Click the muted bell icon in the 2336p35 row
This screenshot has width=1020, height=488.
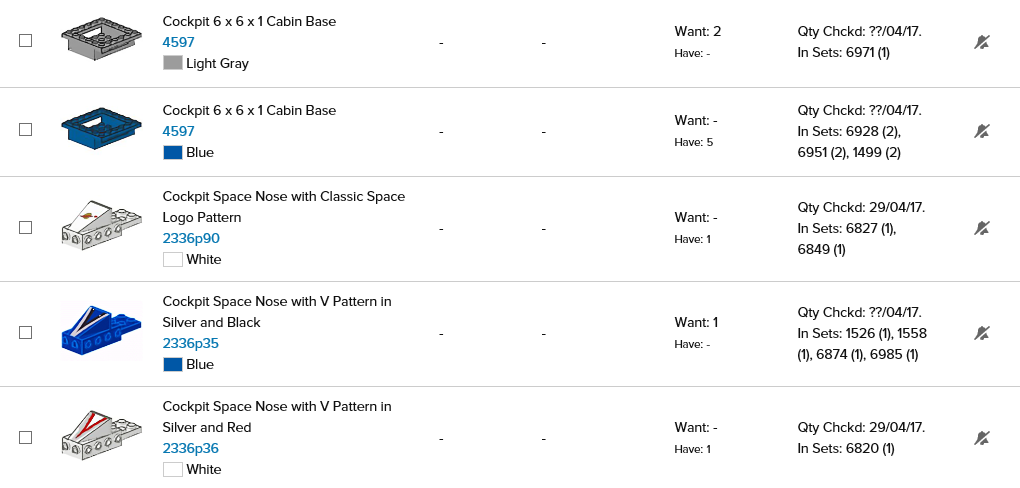982,333
